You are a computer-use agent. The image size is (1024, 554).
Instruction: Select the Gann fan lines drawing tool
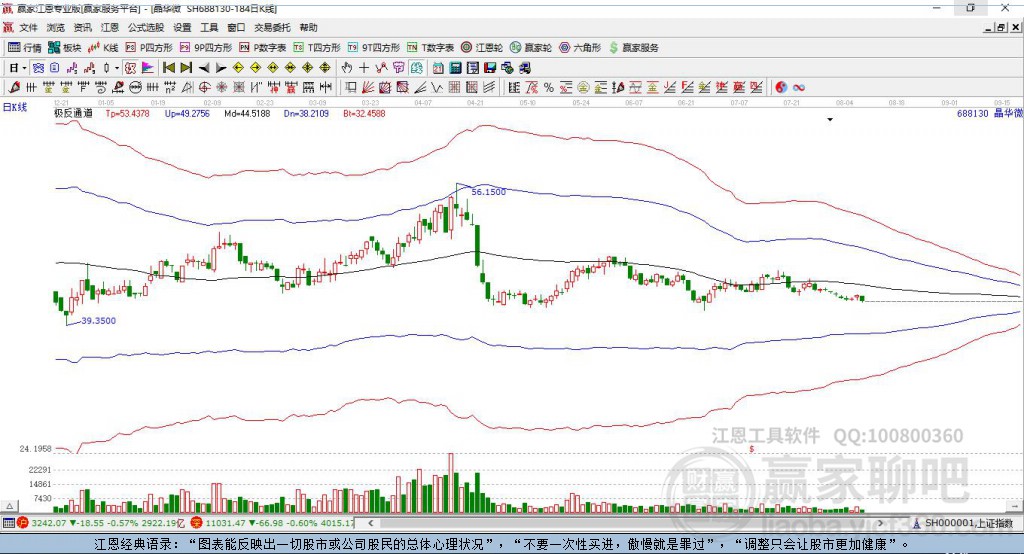[368, 87]
